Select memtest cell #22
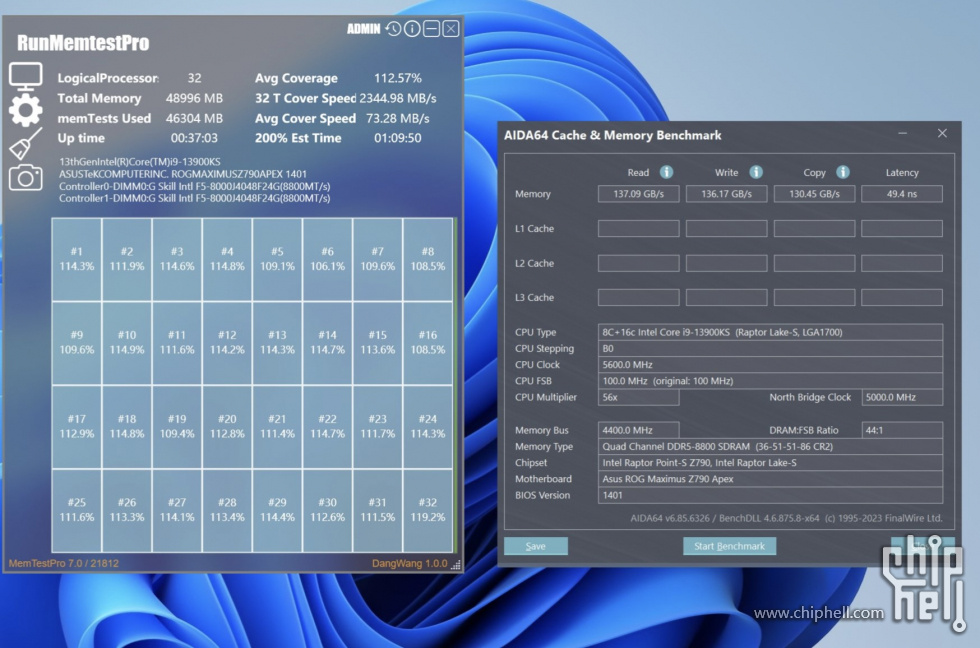Viewport: 980px width, 648px height. pos(328,427)
